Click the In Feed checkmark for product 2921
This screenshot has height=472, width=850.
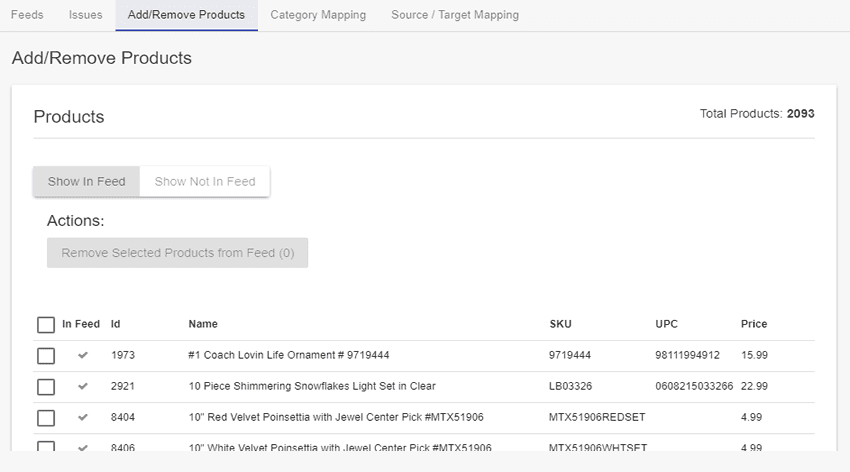pyautogui.click(x=82, y=386)
